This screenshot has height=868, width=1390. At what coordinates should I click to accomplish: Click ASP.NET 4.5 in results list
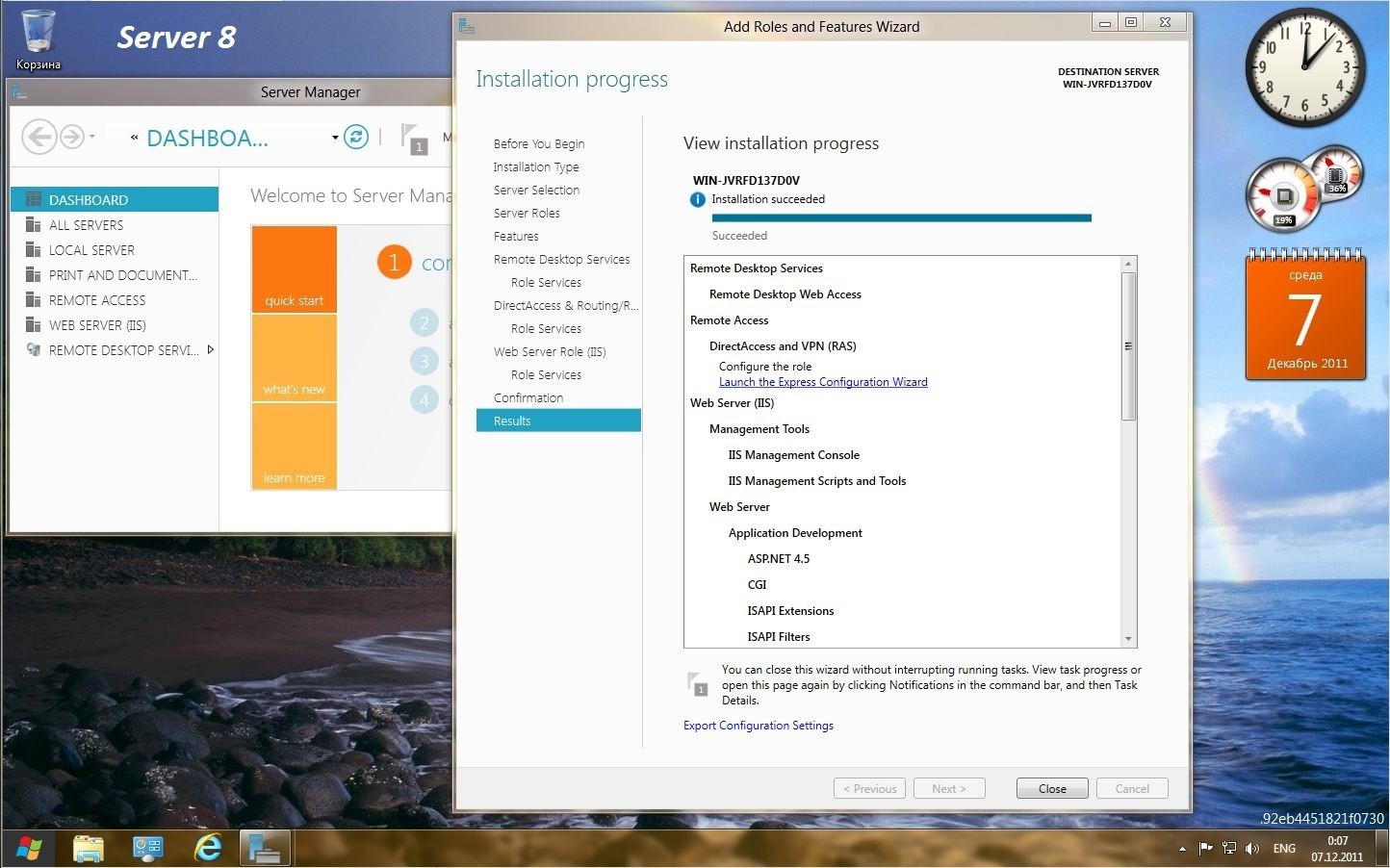tap(778, 558)
